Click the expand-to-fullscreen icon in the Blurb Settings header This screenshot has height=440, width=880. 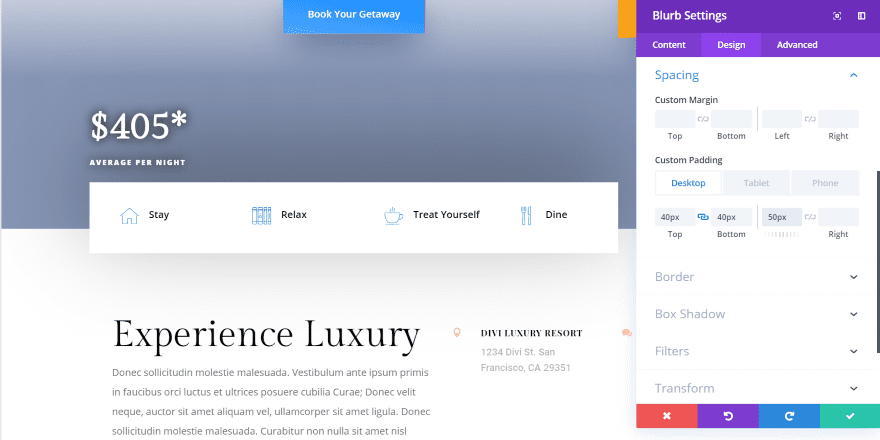pyautogui.click(x=837, y=16)
